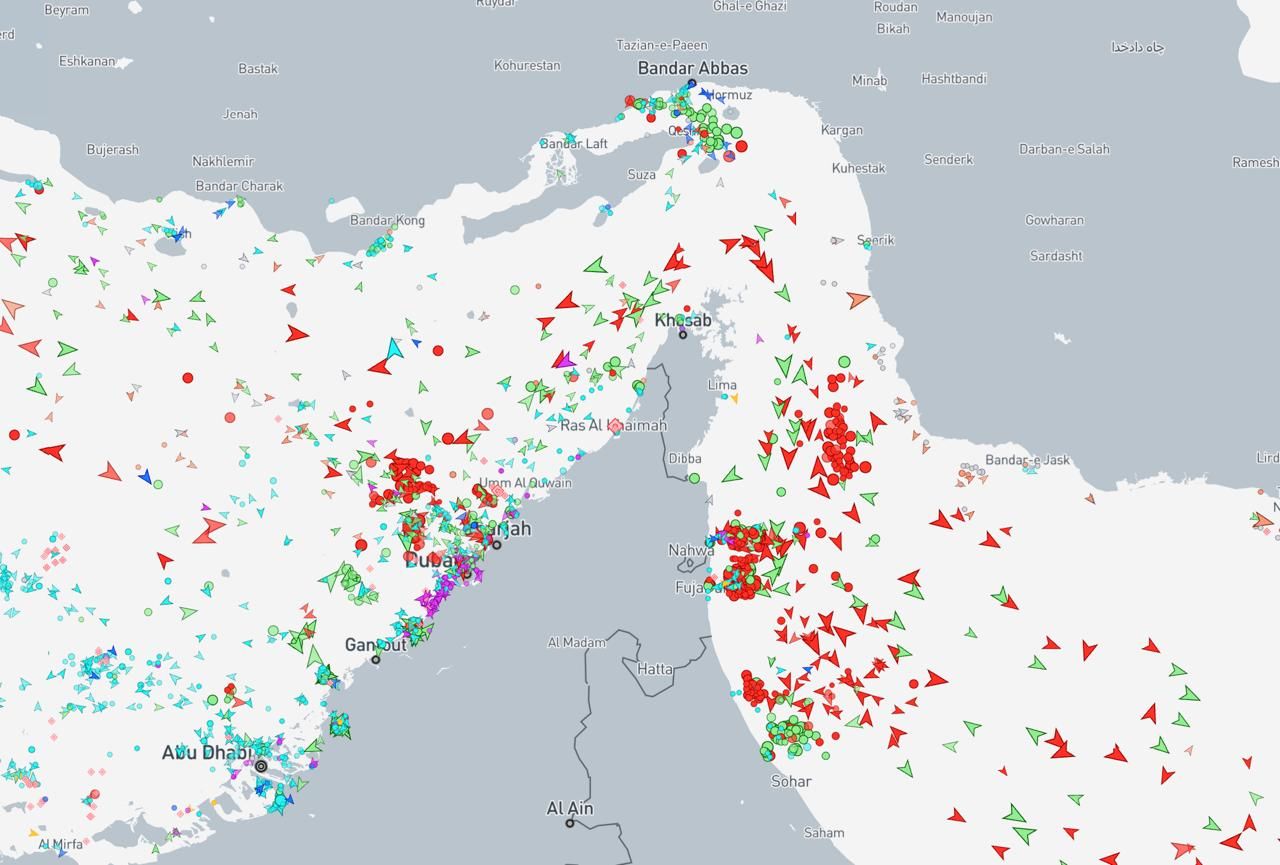
Task: Click the green circle vessel next to Dibba
Action: pos(694,478)
